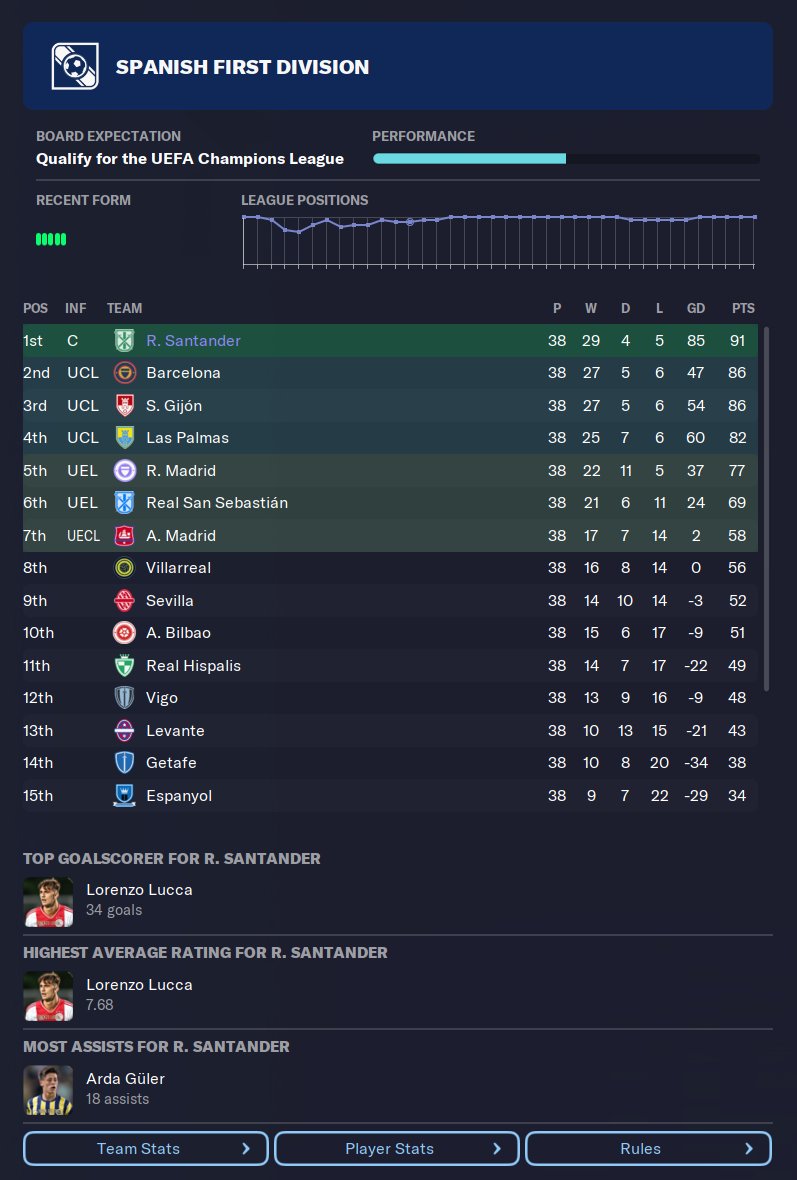Click the R. Santander club badge

pos(124,341)
